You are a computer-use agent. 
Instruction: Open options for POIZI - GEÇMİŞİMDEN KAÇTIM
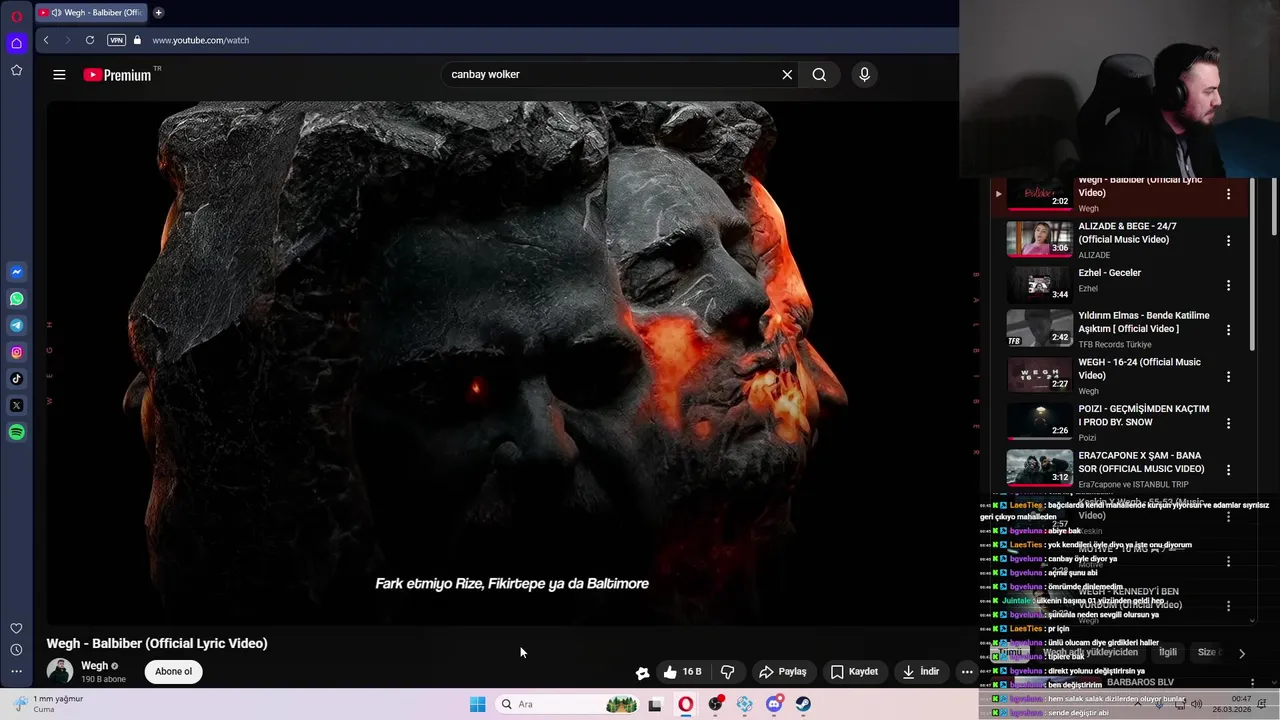tap(1228, 422)
